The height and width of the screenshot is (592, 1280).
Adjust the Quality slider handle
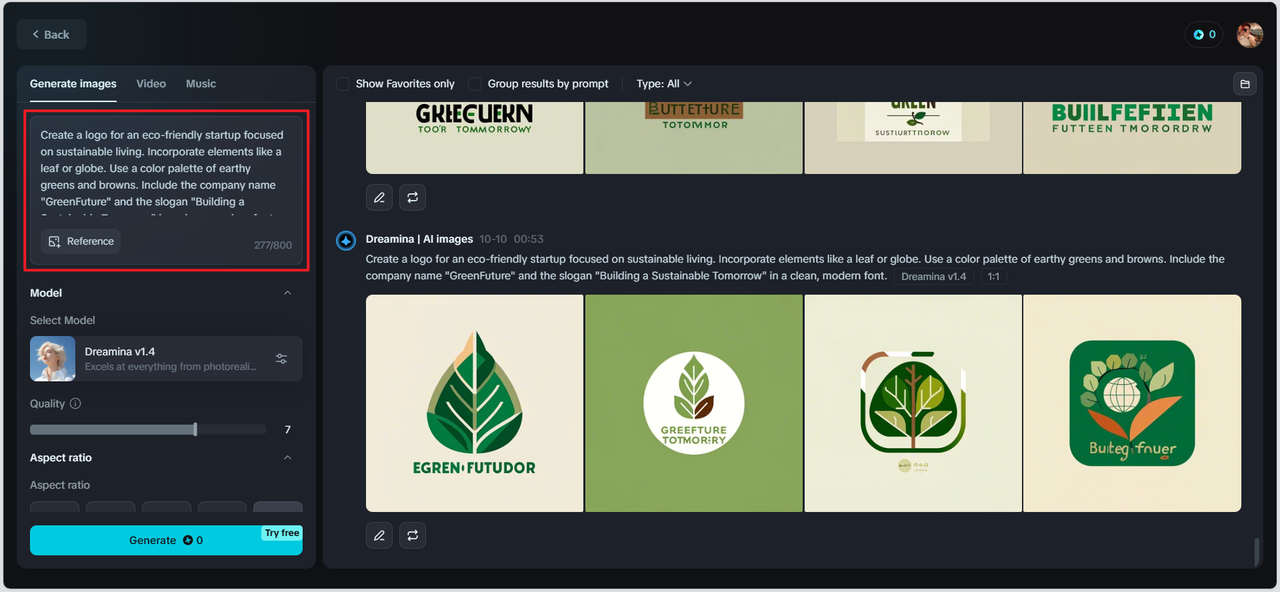(195, 429)
